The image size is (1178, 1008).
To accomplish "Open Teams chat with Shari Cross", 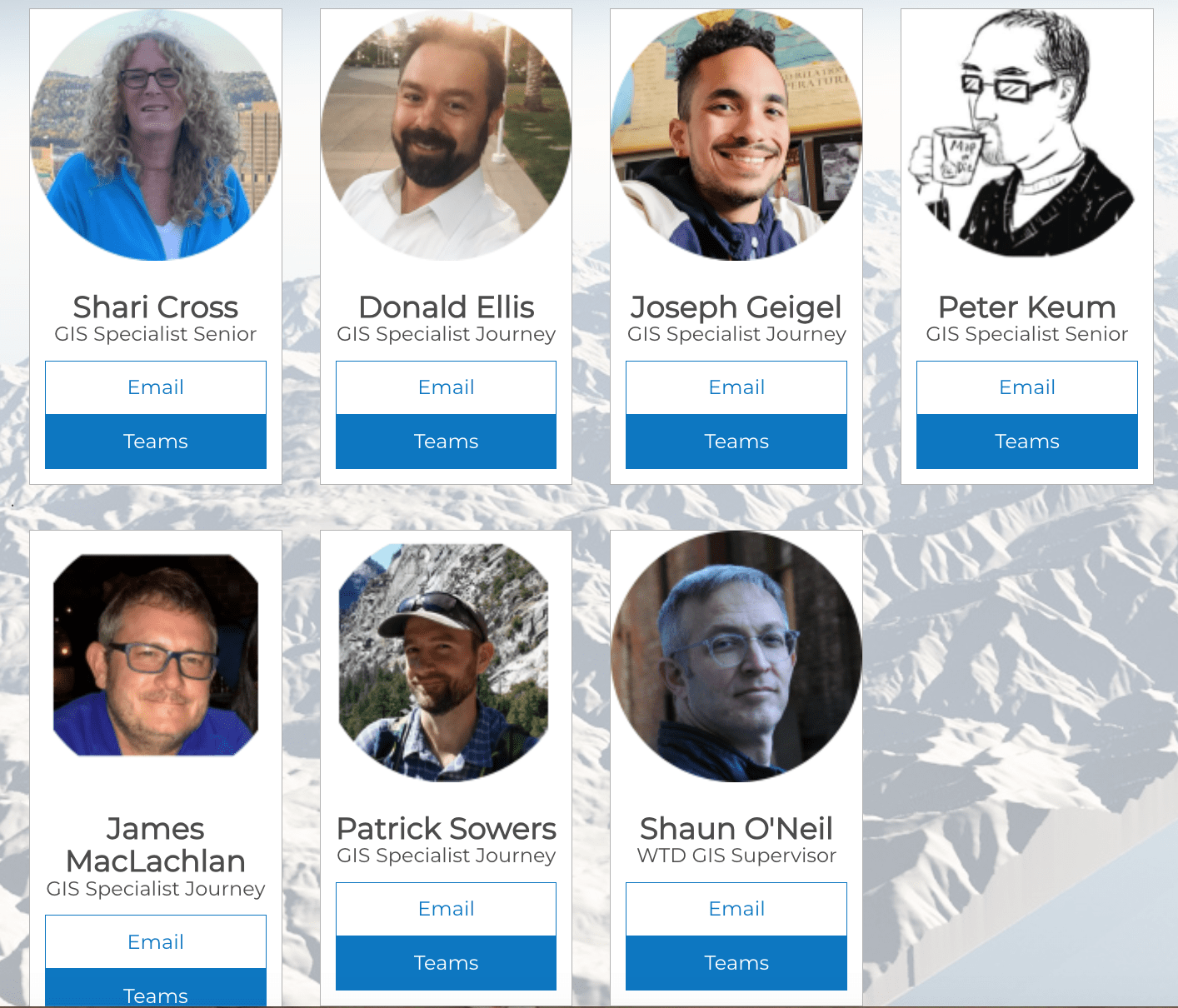I will 156,442.
